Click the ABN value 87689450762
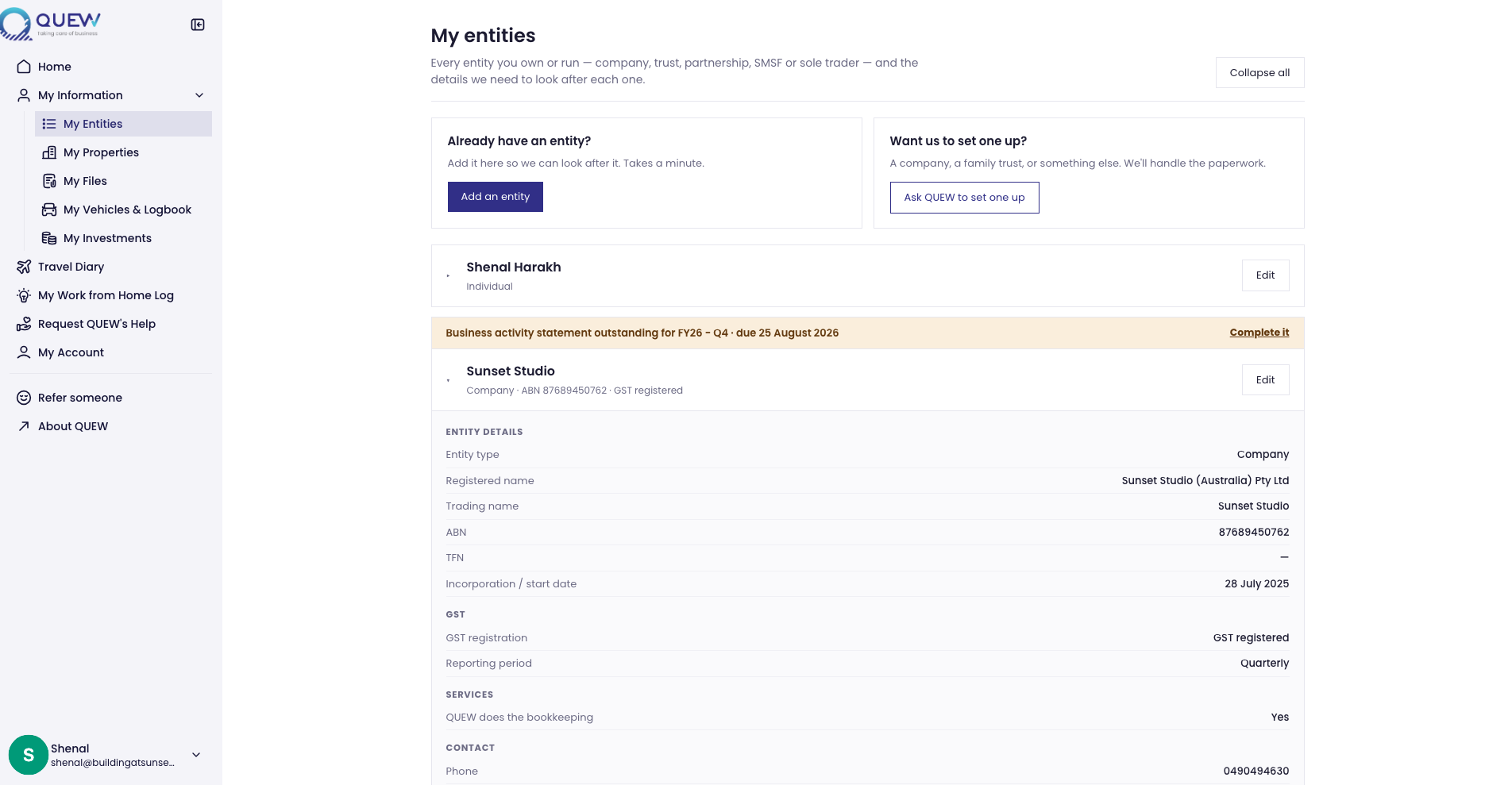 (1254, 532)
